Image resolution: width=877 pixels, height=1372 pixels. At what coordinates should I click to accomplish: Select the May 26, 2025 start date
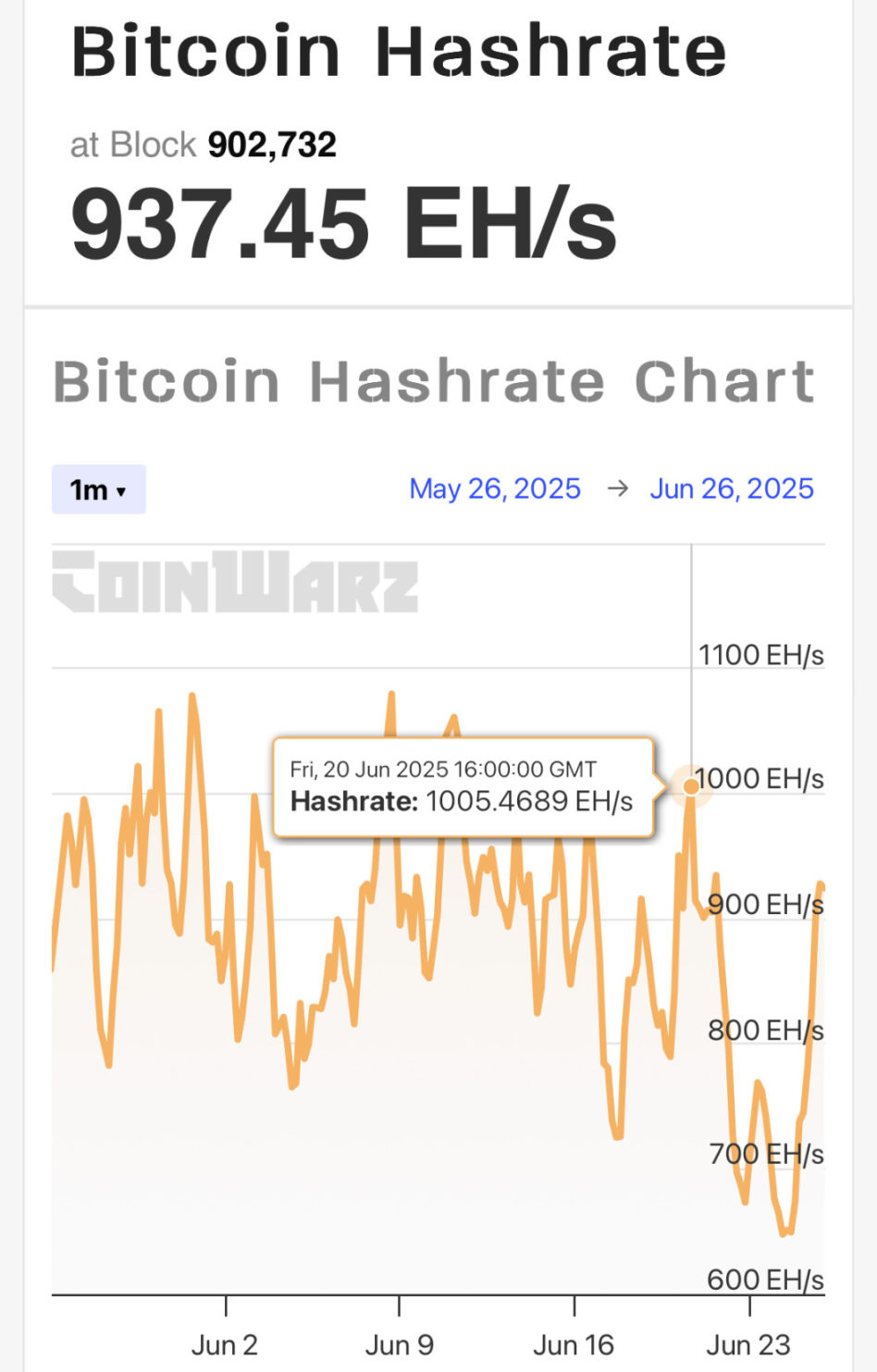click(x=495, y=488)
